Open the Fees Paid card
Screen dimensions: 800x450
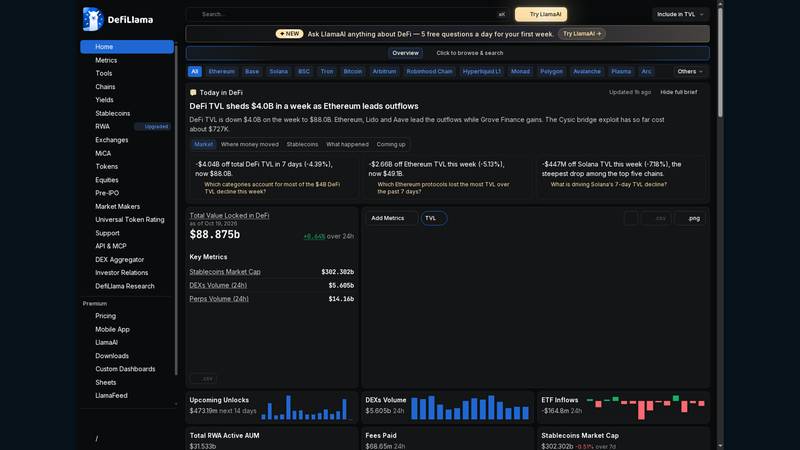click(447, 439)
